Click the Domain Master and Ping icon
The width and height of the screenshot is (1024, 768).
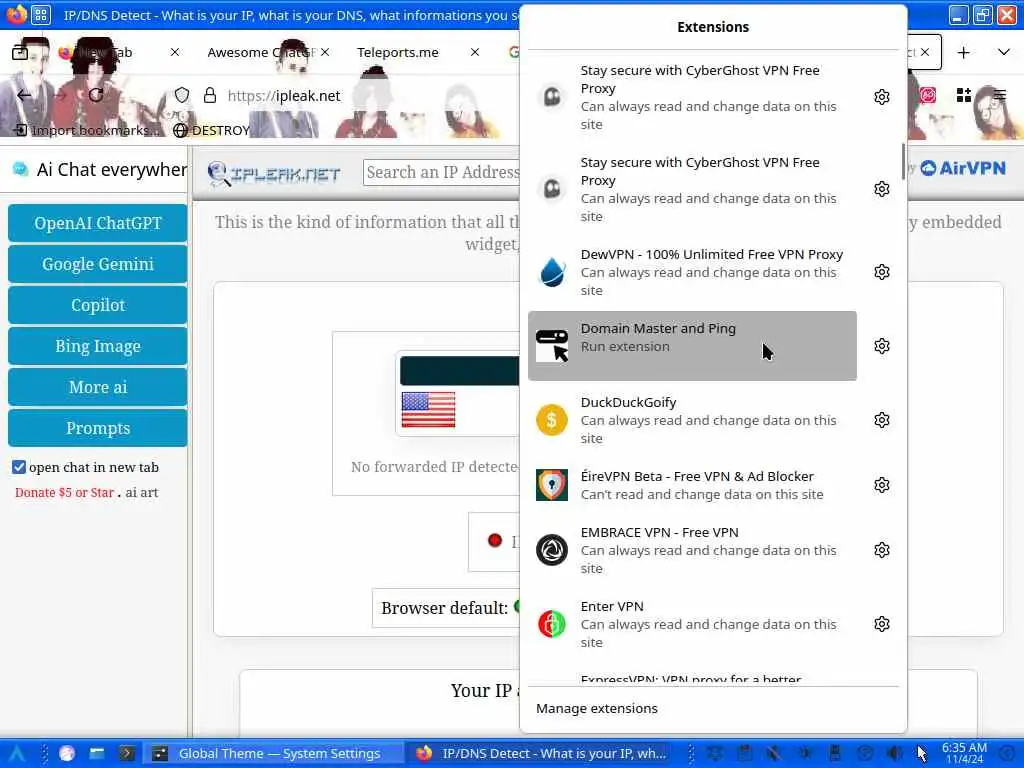(552, 345)
